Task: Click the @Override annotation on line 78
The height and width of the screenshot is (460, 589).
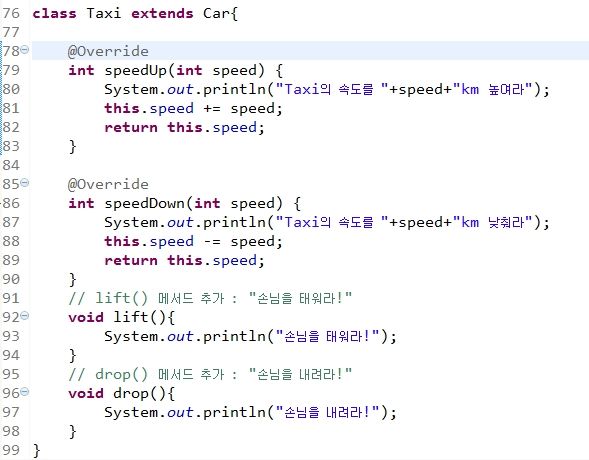Action: tap(108, 51)
